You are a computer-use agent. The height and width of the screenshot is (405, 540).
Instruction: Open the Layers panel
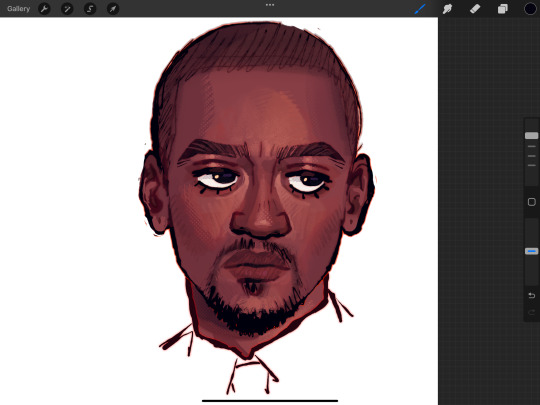pyautogui.click(x=502, y=9)
